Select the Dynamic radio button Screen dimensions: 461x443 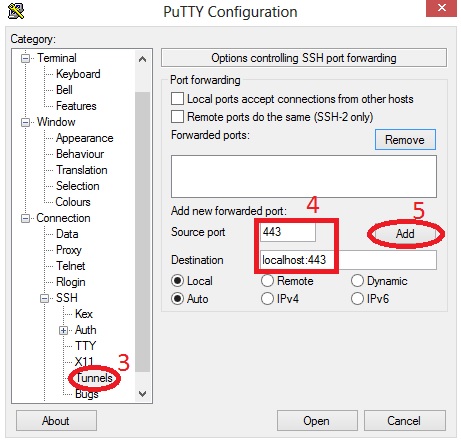[357, 281]
